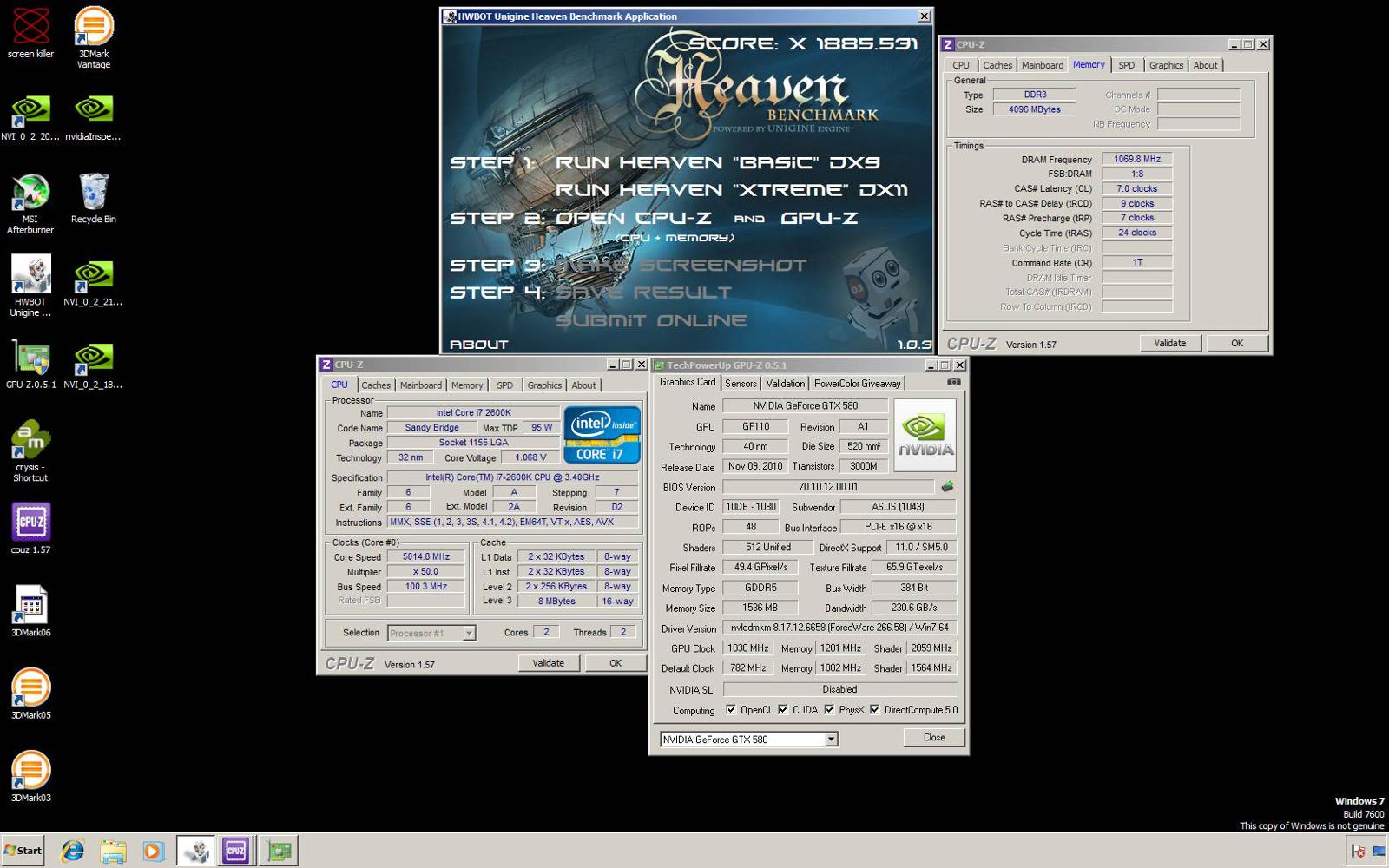Click GPU-Z in the Heaven step 2
This screenshot has height=868, width=1389.
coord(820,218)
